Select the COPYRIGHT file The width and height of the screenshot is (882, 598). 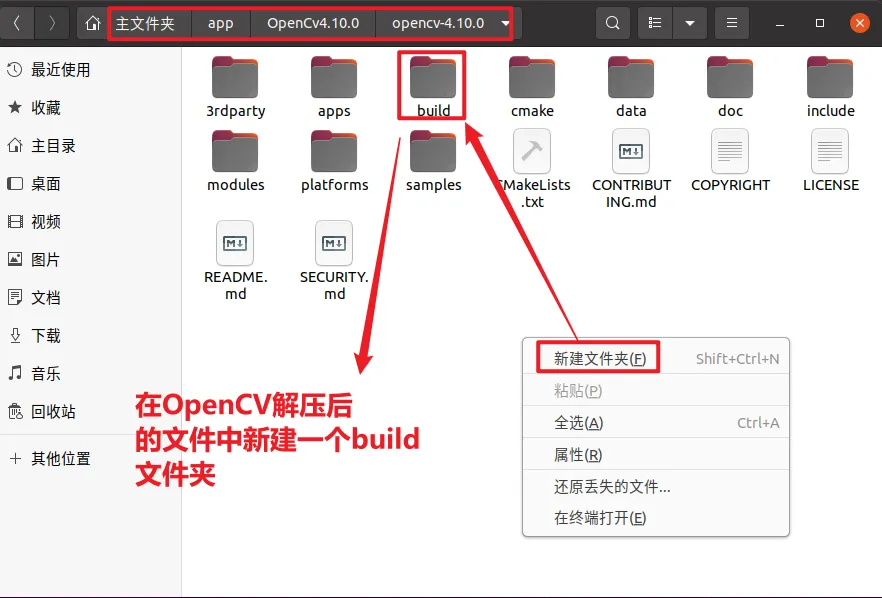coord(730,161)
